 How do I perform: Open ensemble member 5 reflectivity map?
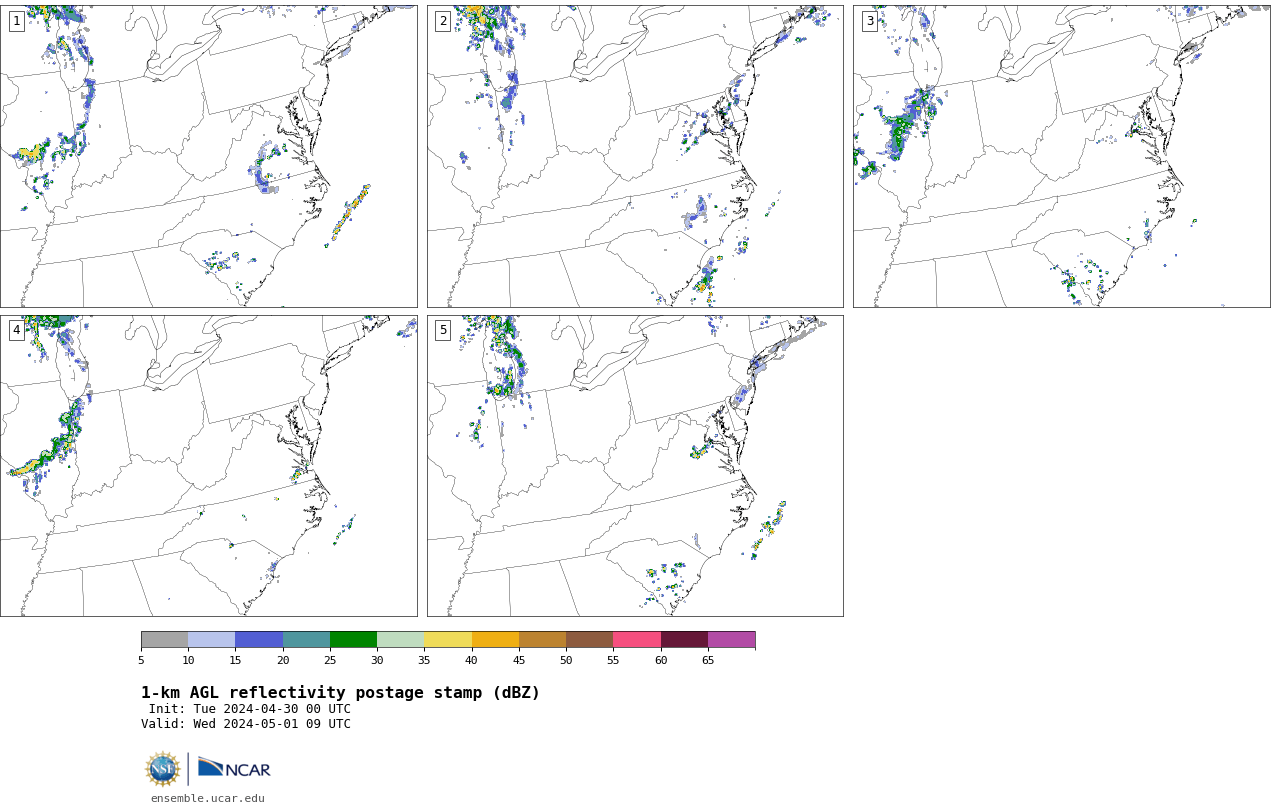pyautogui.click(x=635, y=466)
